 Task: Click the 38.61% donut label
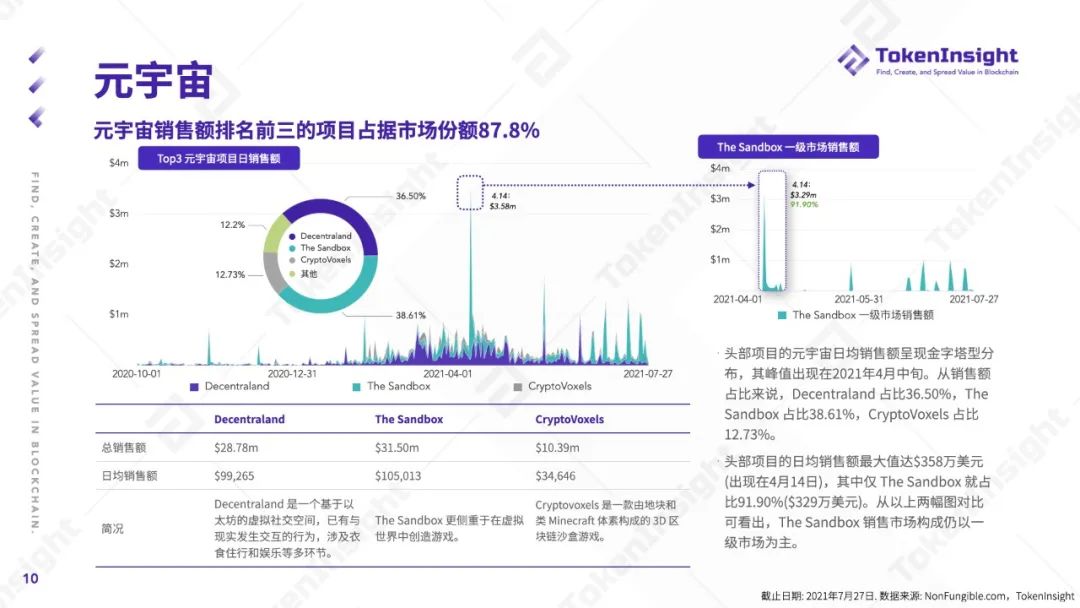tap(411, 315)
